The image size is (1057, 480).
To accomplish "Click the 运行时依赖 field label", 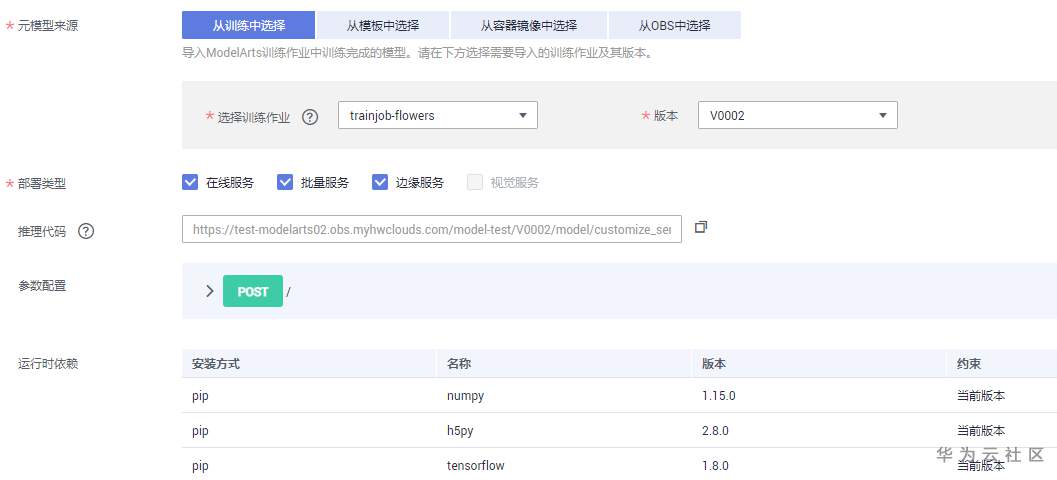I will (x=48, y=364).
